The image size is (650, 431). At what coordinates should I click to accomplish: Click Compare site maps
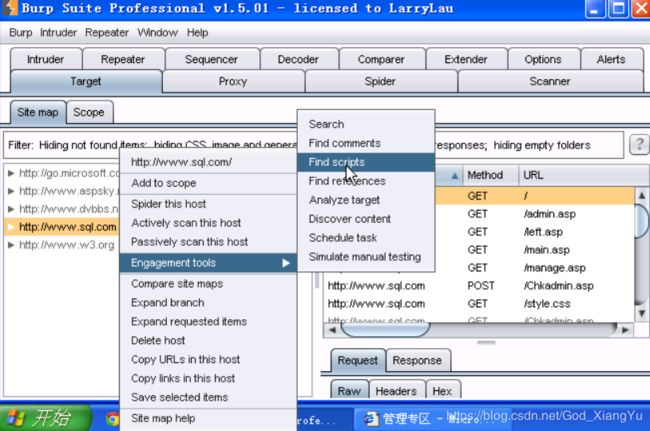[x=208, y=284]
